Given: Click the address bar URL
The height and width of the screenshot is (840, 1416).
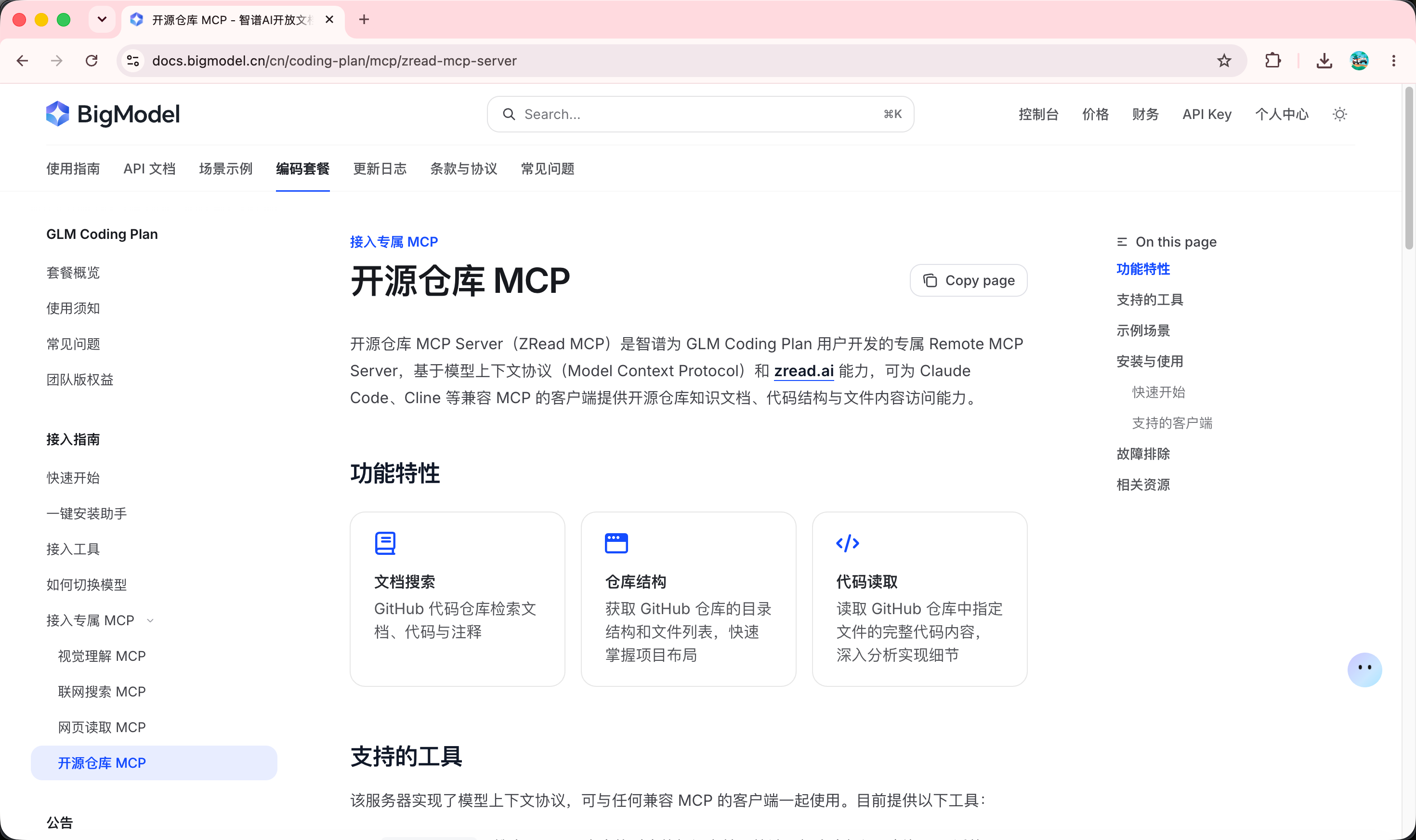Looking at the screenshot, I should (334, 61).
